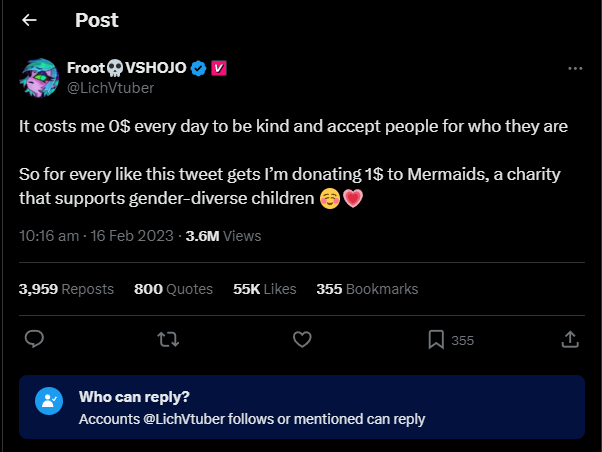Open the Froot VSHOJO display name

point(127,68)
